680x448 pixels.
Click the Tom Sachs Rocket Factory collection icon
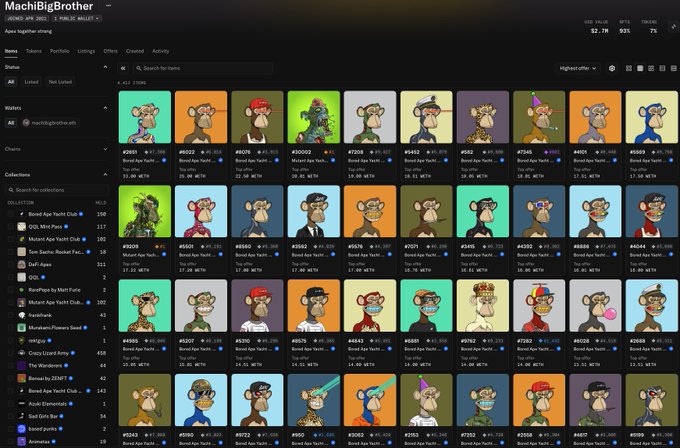click(x=22, y=252)
